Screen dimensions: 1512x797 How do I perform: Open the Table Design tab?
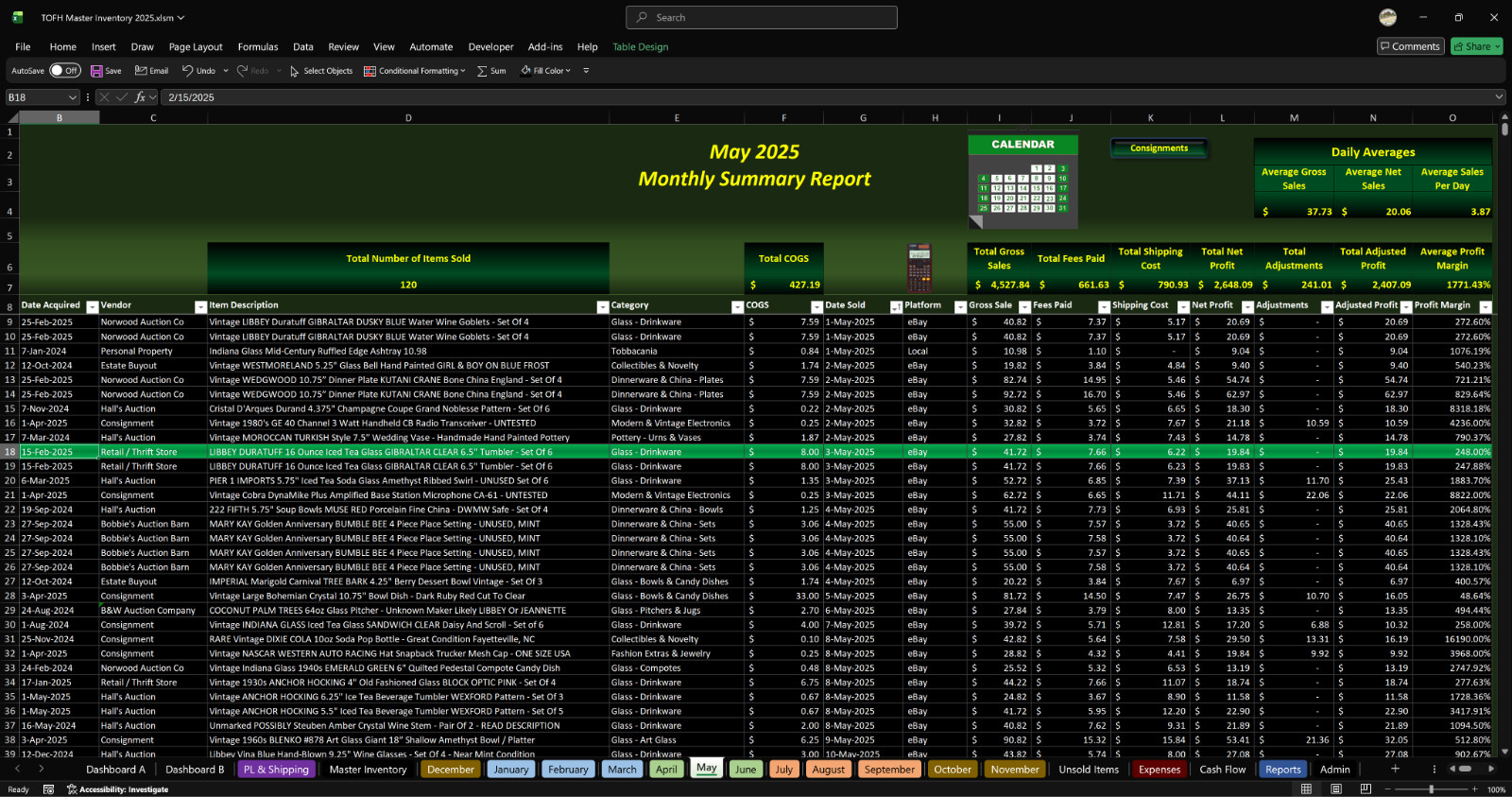[640, 46]
